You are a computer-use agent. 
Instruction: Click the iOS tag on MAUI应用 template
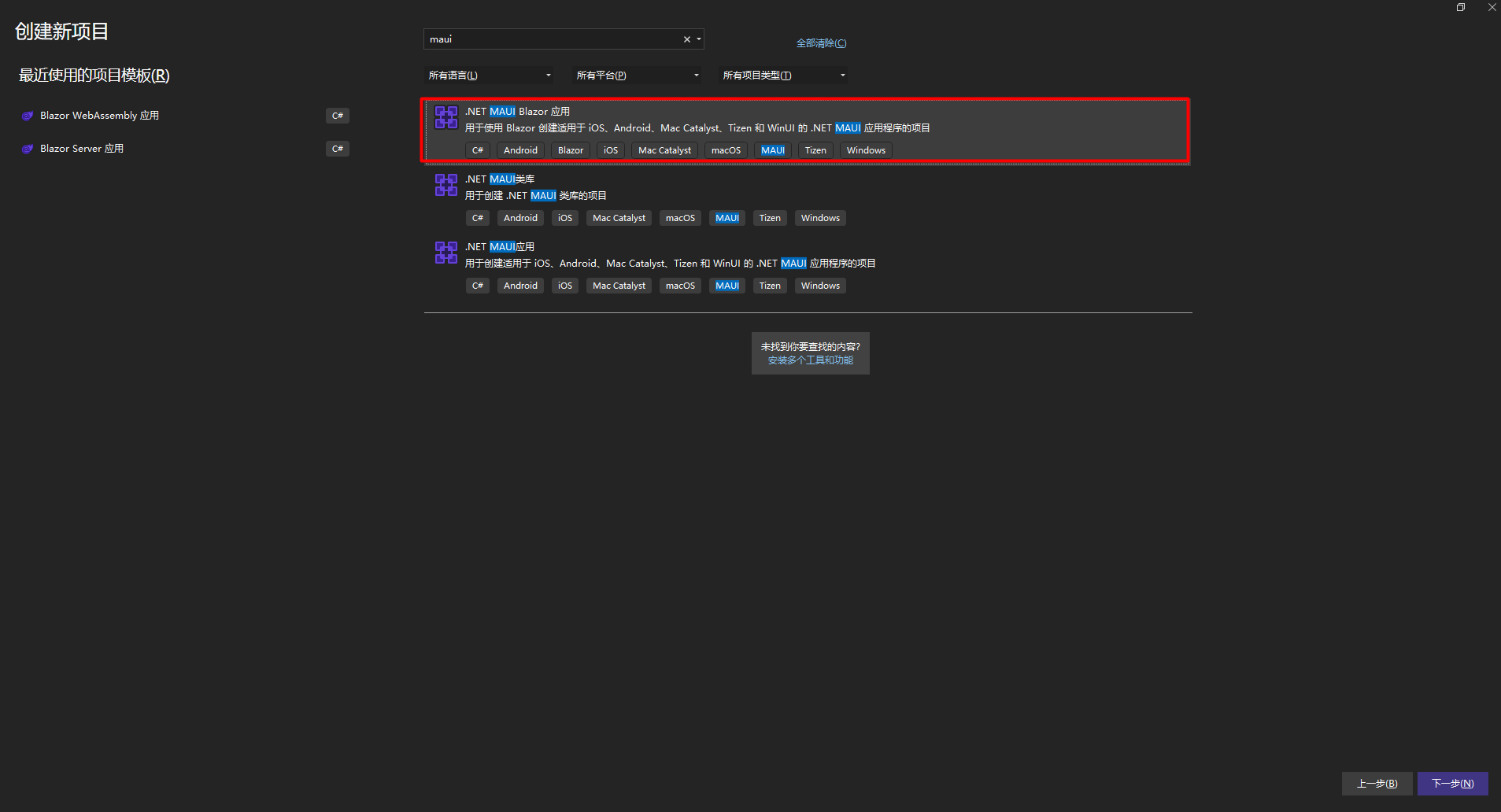point(565,286)
